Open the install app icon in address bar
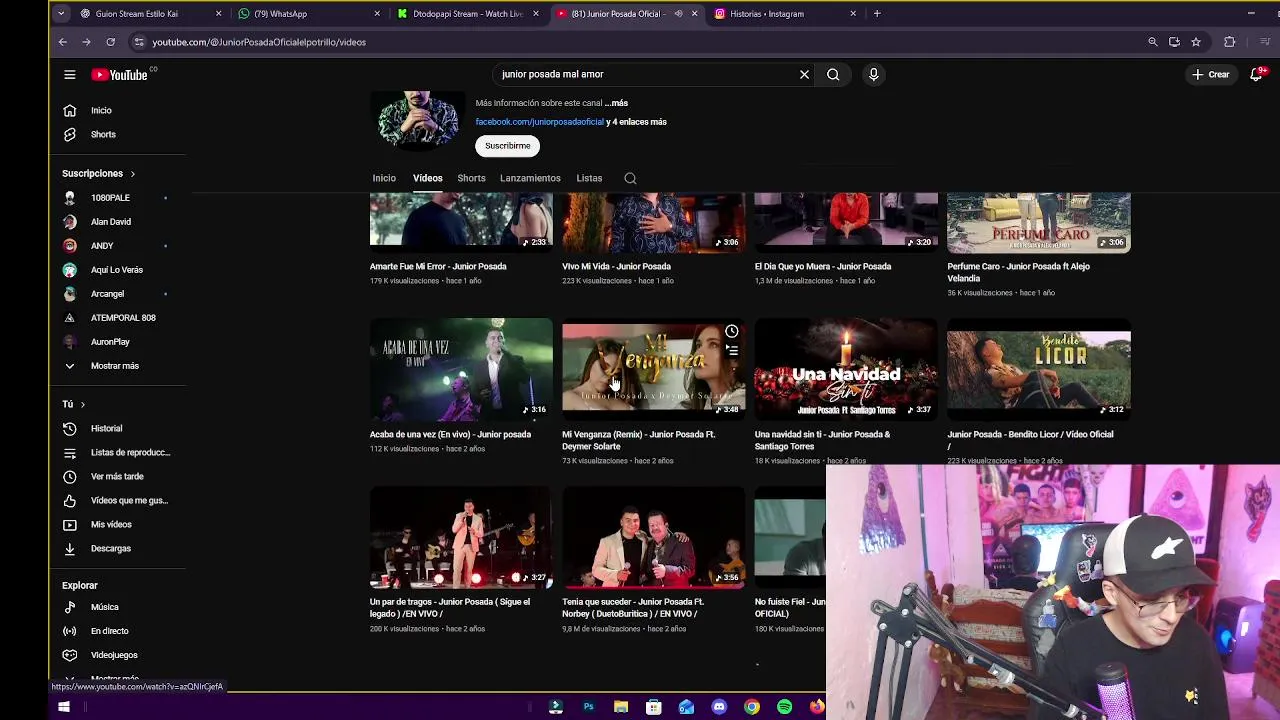 [1174, 42]
